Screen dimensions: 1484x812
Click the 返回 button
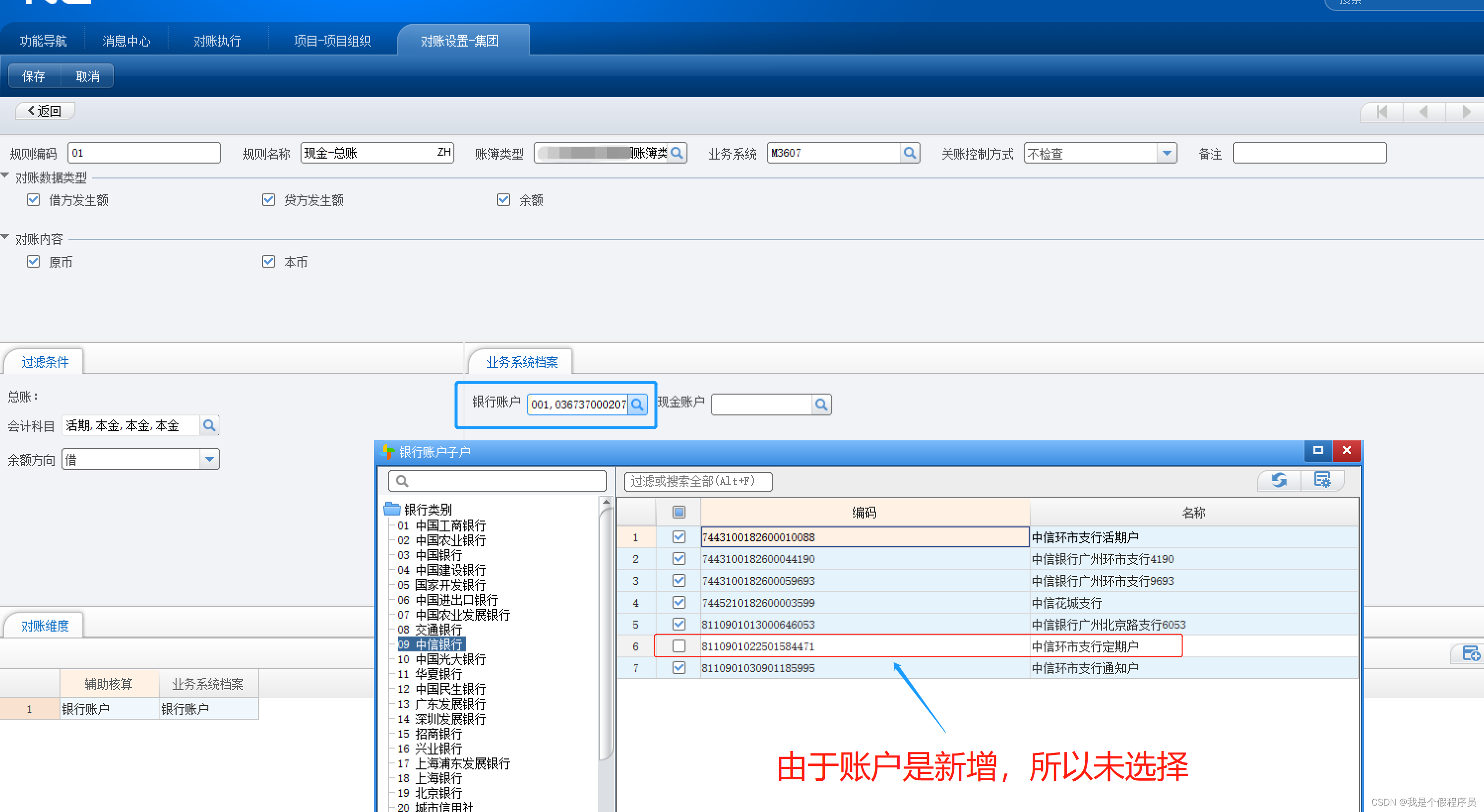pos(45,111)
